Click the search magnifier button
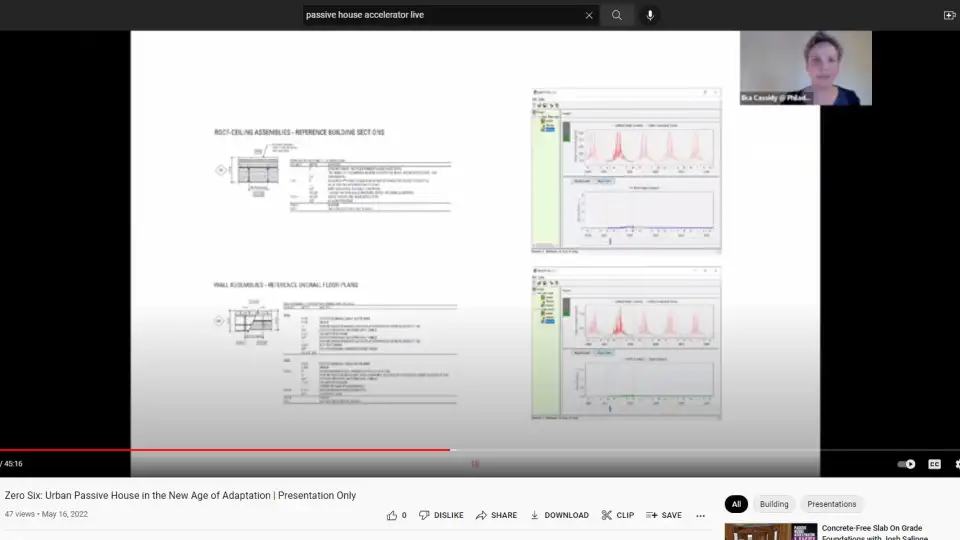This screenshot has width=960, height=540. [x=617, y=15]
